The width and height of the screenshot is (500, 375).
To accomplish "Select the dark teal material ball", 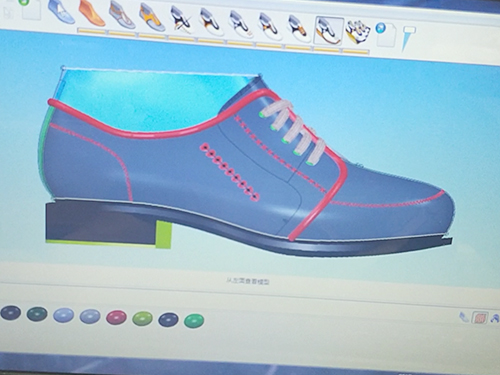I will point(37,314).
